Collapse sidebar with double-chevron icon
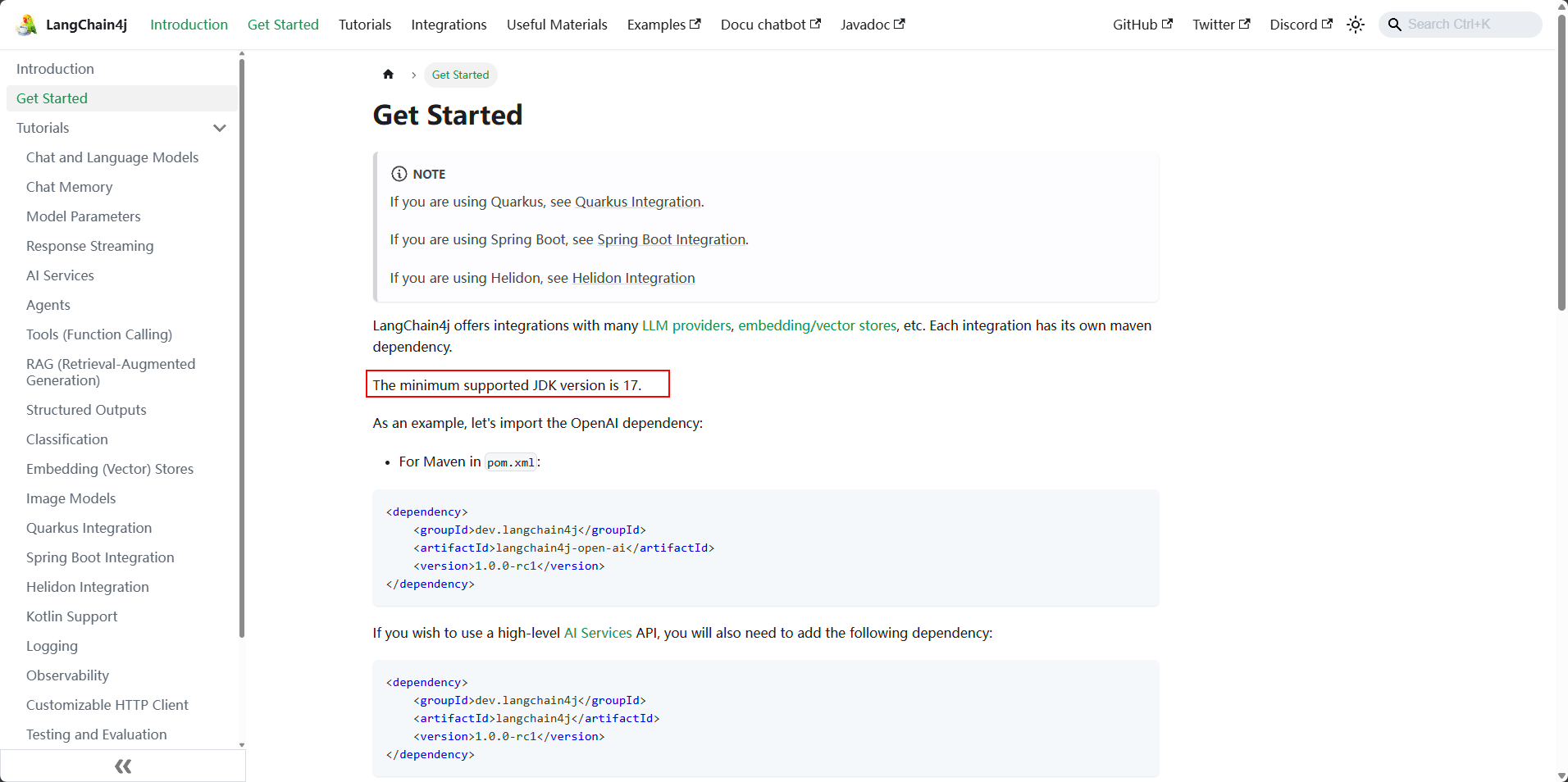The image size is (1568, 782). click(x=123, y=766)
